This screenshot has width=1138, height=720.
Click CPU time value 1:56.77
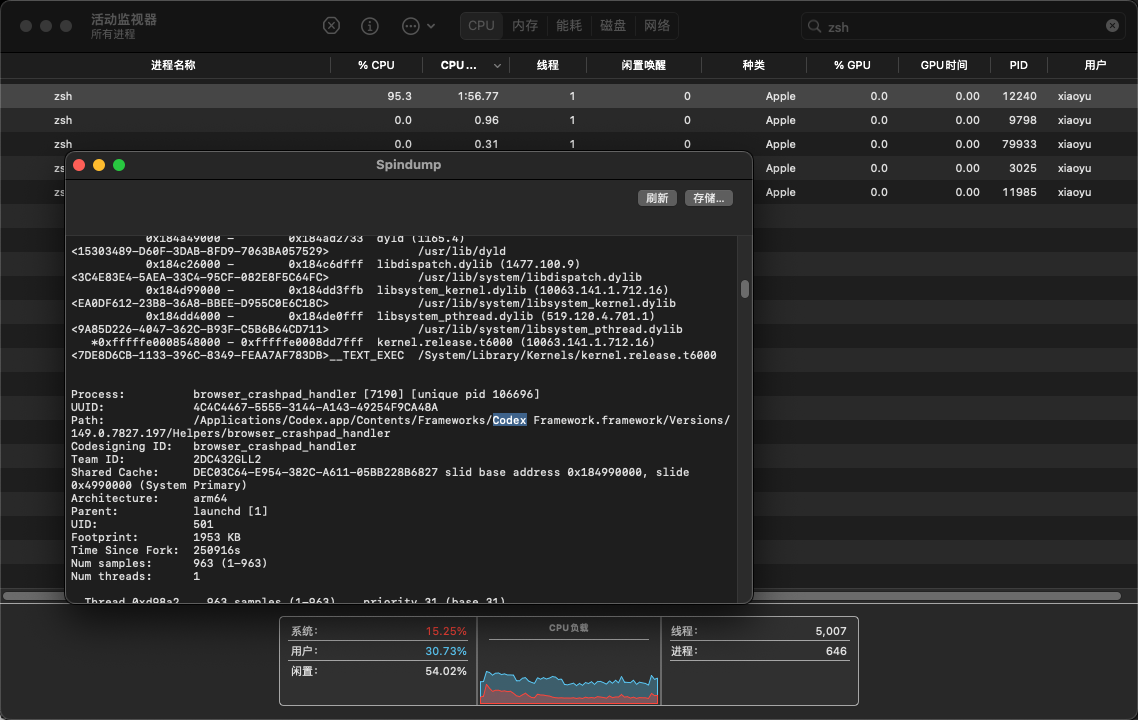coord(478,96)
